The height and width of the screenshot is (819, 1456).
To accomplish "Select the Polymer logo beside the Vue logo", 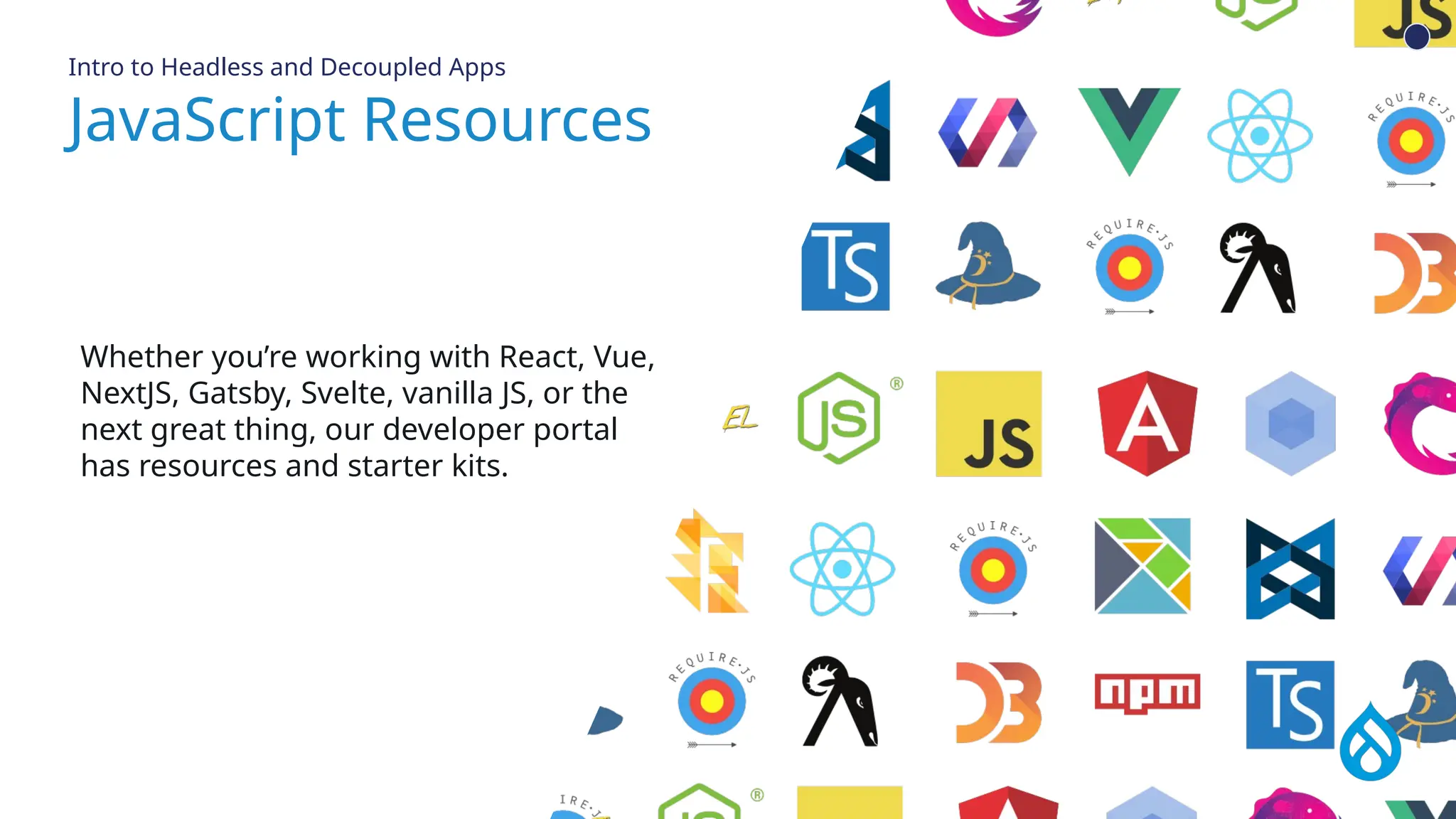I will click(x=987, y=132).
